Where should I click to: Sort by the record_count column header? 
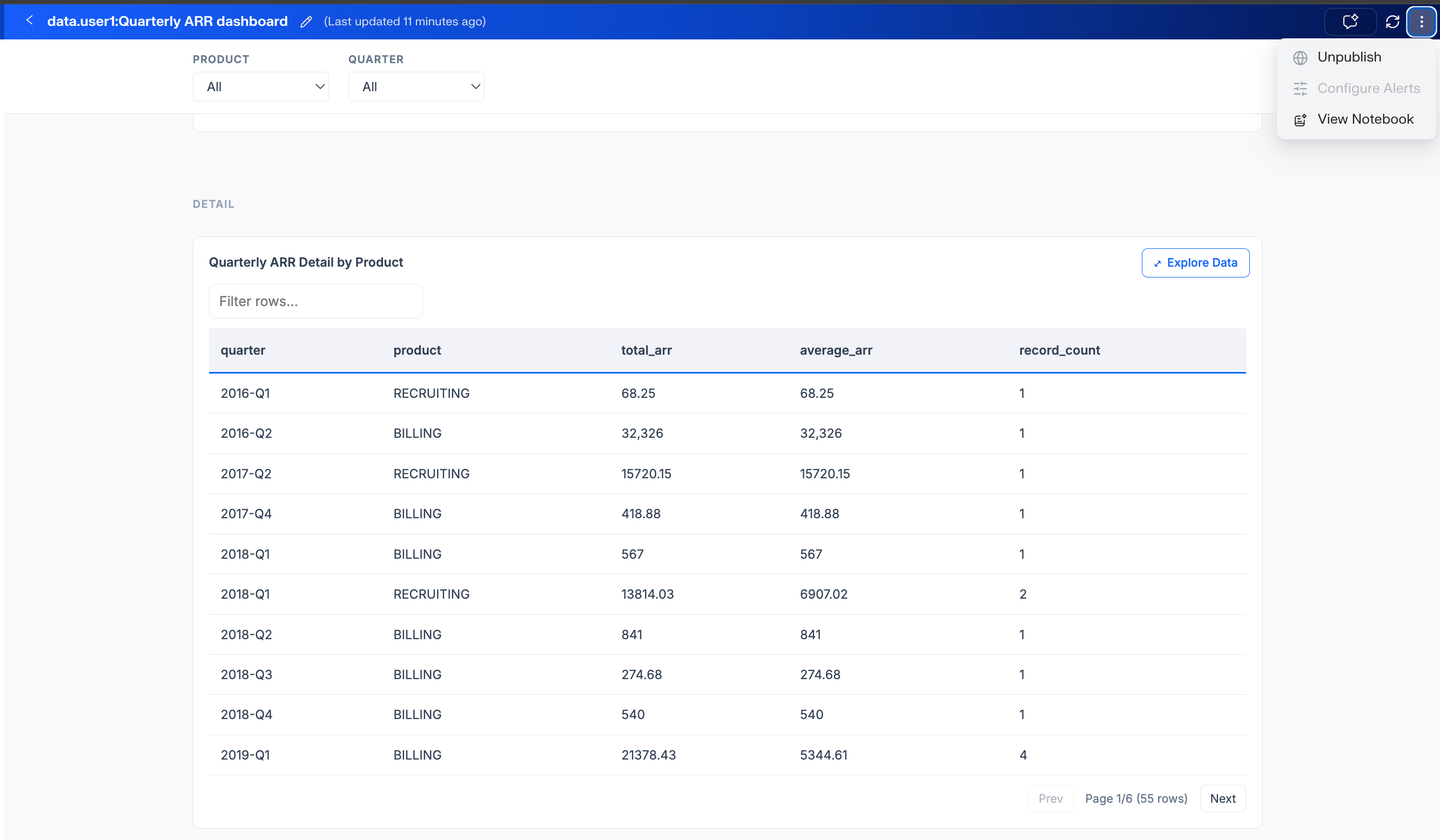[1059, 350]
